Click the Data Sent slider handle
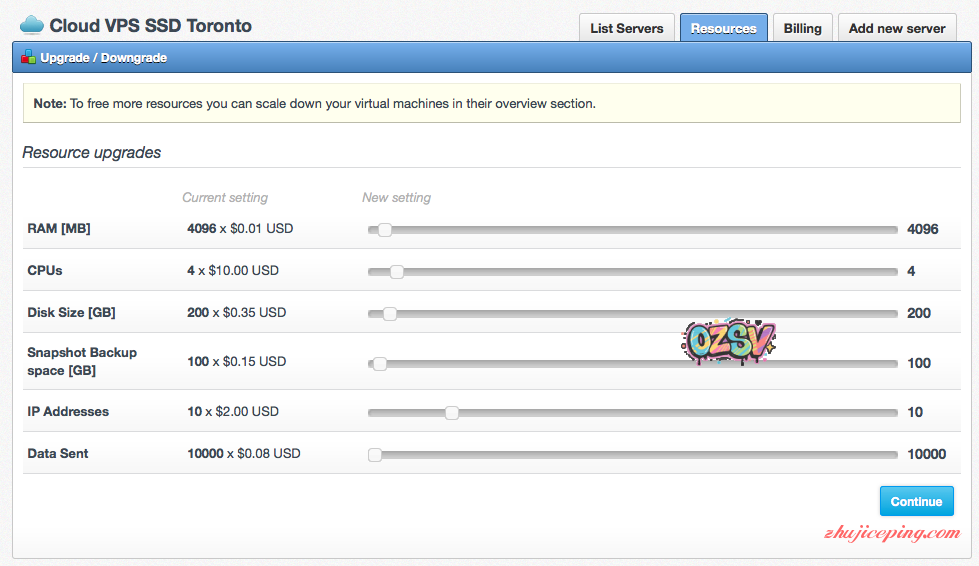This screenshot has height=566, width=979. [x=375, y=455]
